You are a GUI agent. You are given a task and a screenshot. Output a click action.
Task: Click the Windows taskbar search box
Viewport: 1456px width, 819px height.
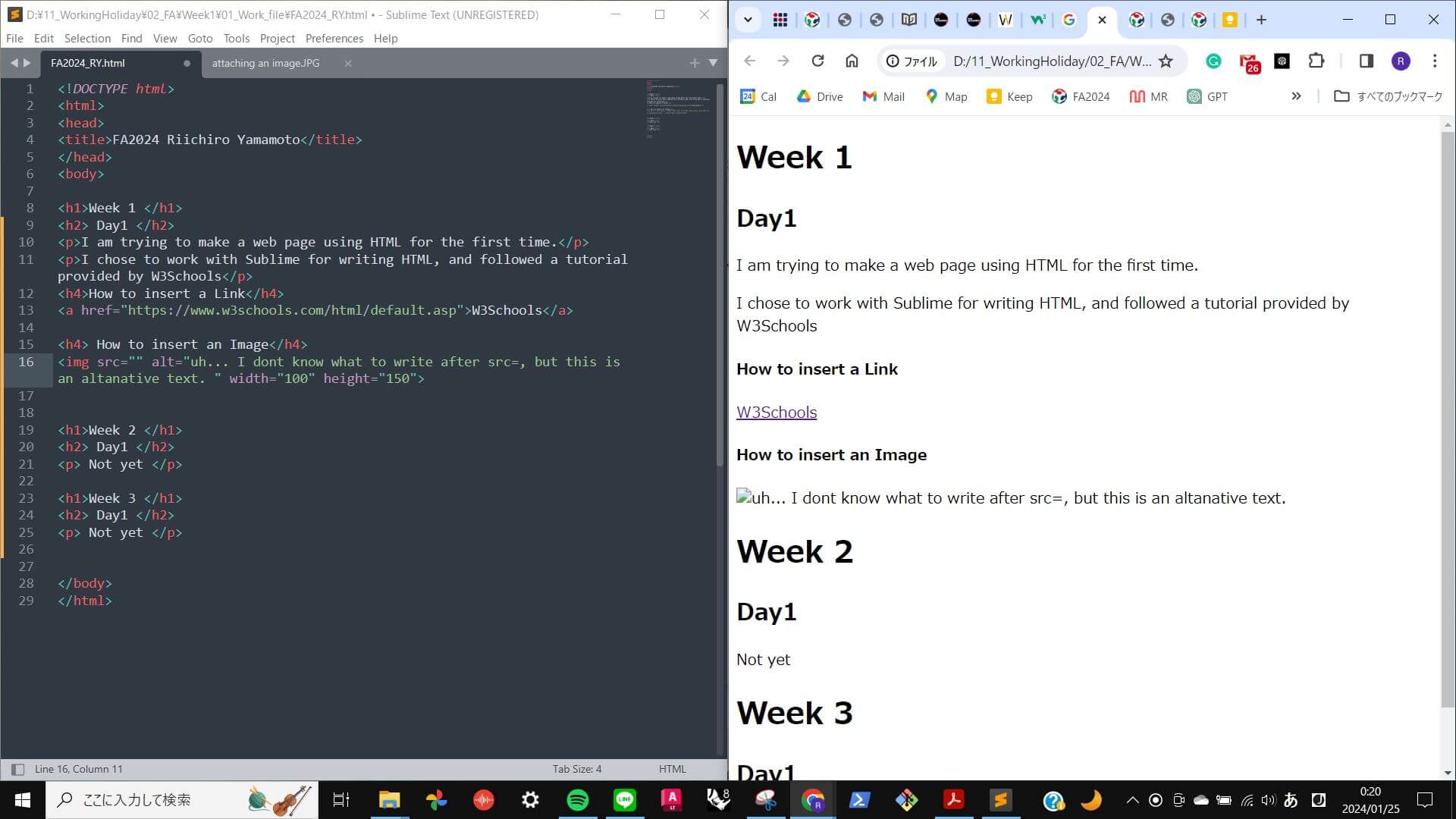point(182,800)
